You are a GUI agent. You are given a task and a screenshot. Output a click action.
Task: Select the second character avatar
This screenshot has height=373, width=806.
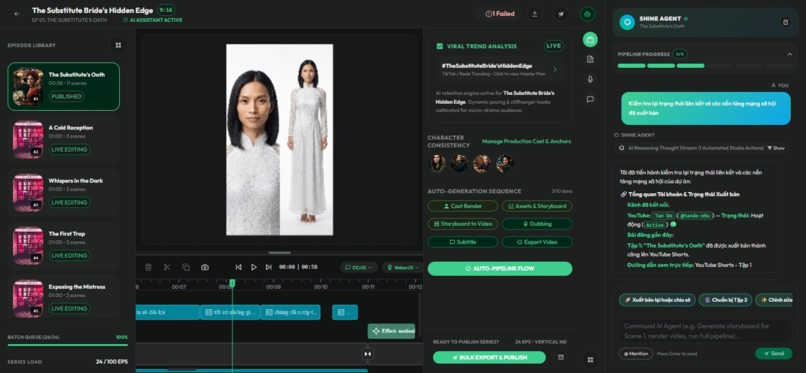click(459, 163)
